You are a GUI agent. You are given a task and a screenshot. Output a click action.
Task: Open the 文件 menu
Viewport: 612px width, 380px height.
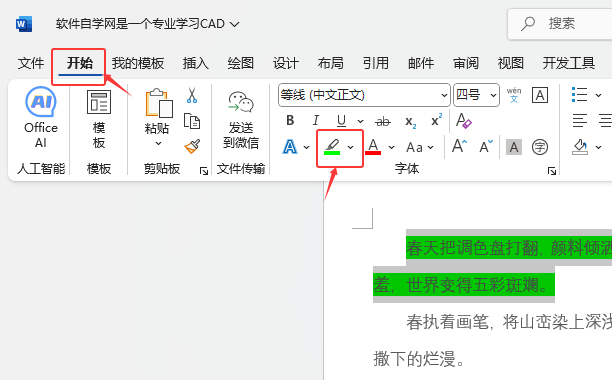click(31, 63)
